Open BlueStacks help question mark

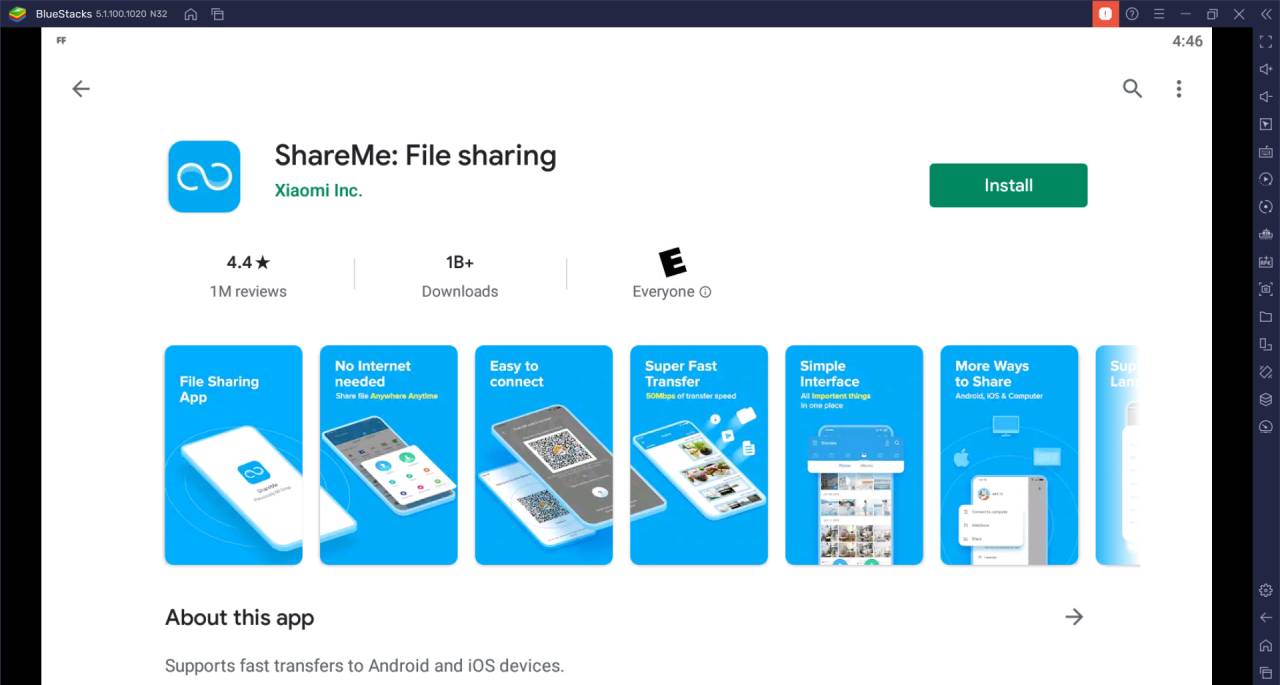(1132, 14)
